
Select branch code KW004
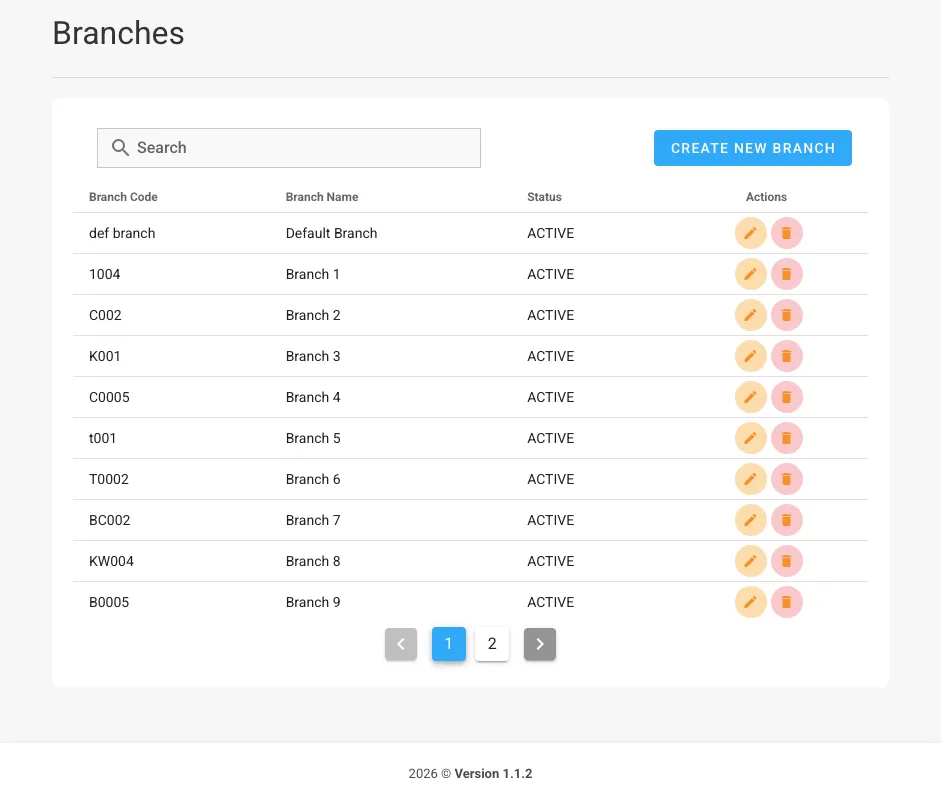coord(111,561)
